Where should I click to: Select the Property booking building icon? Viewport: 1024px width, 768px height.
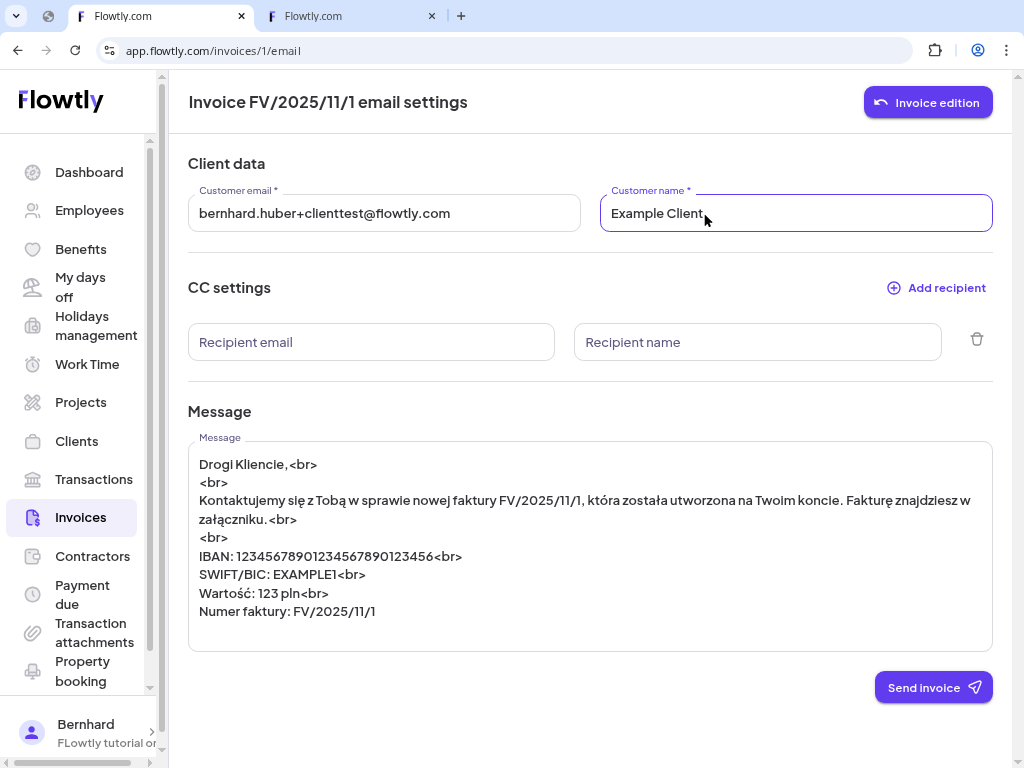(32, 671)
